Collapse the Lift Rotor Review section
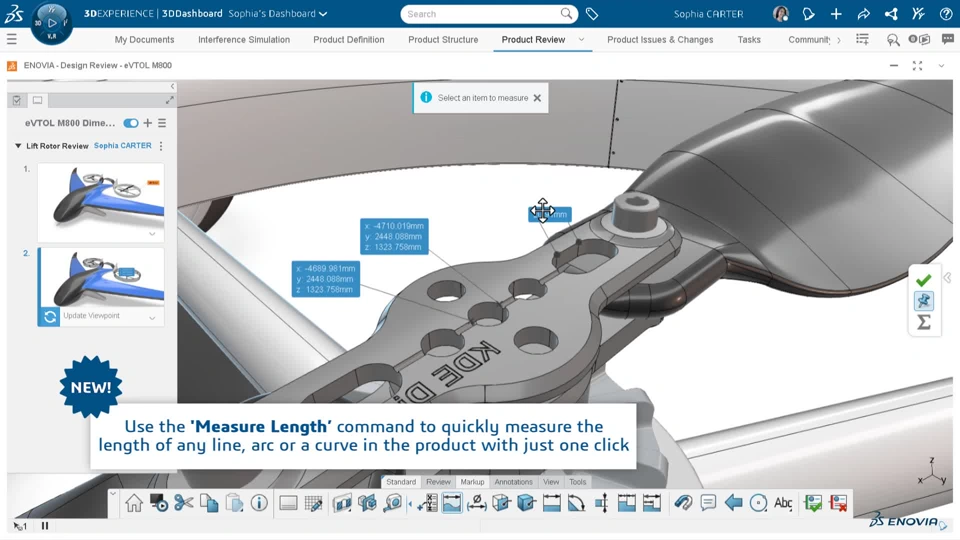The image size is (960, 540). click(18, 146)
